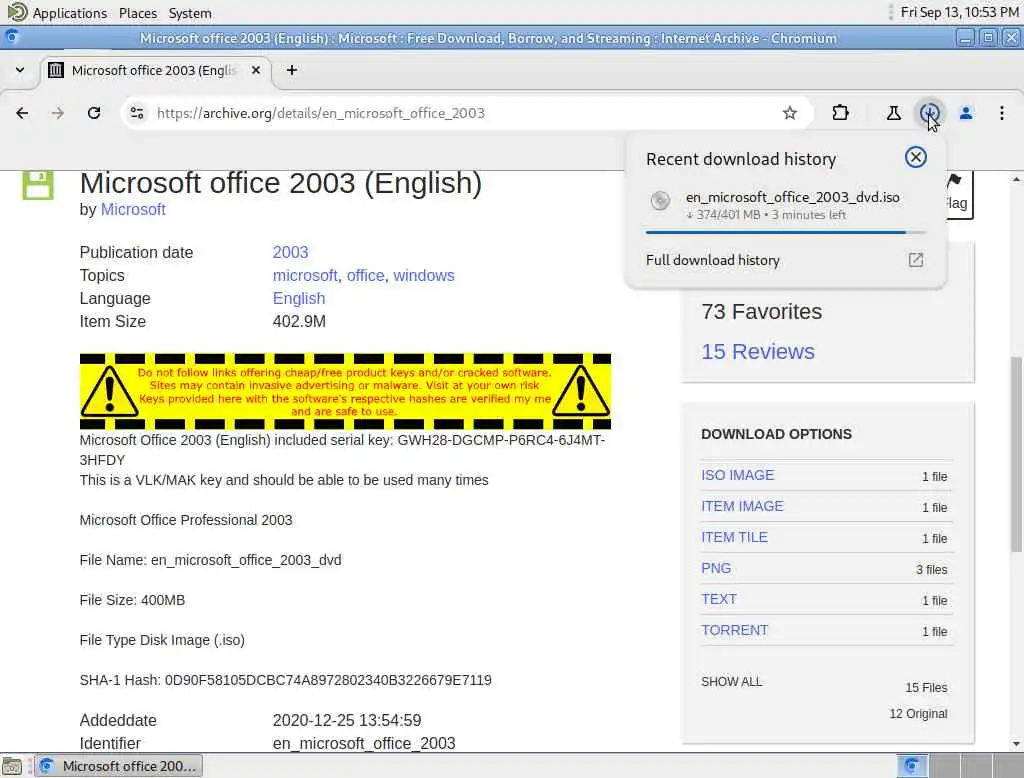Click the Identifier value en_microsoft_office_2003
Viewport: 1024px width, 778px height.
[364, 743]
